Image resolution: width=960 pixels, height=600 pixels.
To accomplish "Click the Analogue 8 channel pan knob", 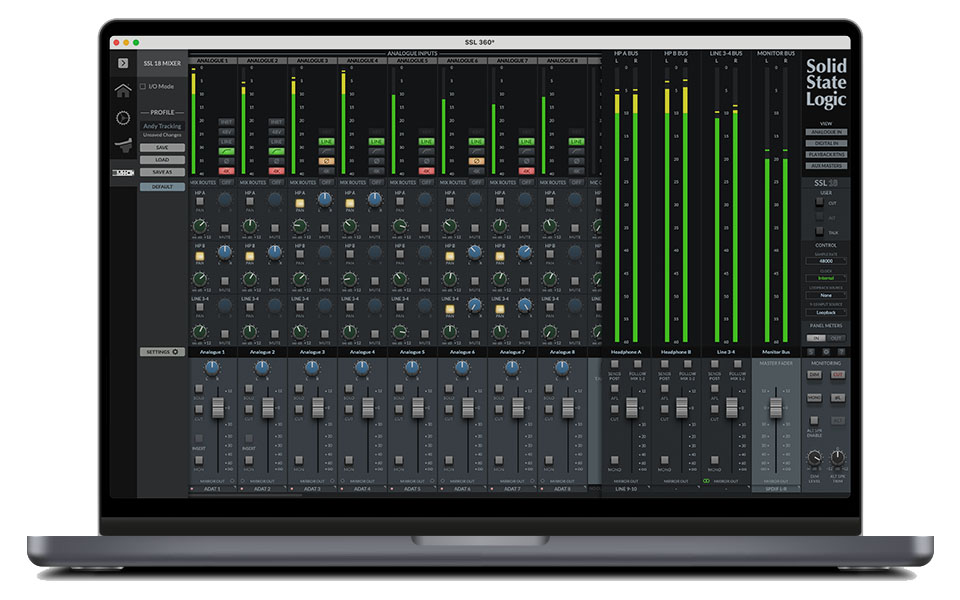I will [562, 368].
